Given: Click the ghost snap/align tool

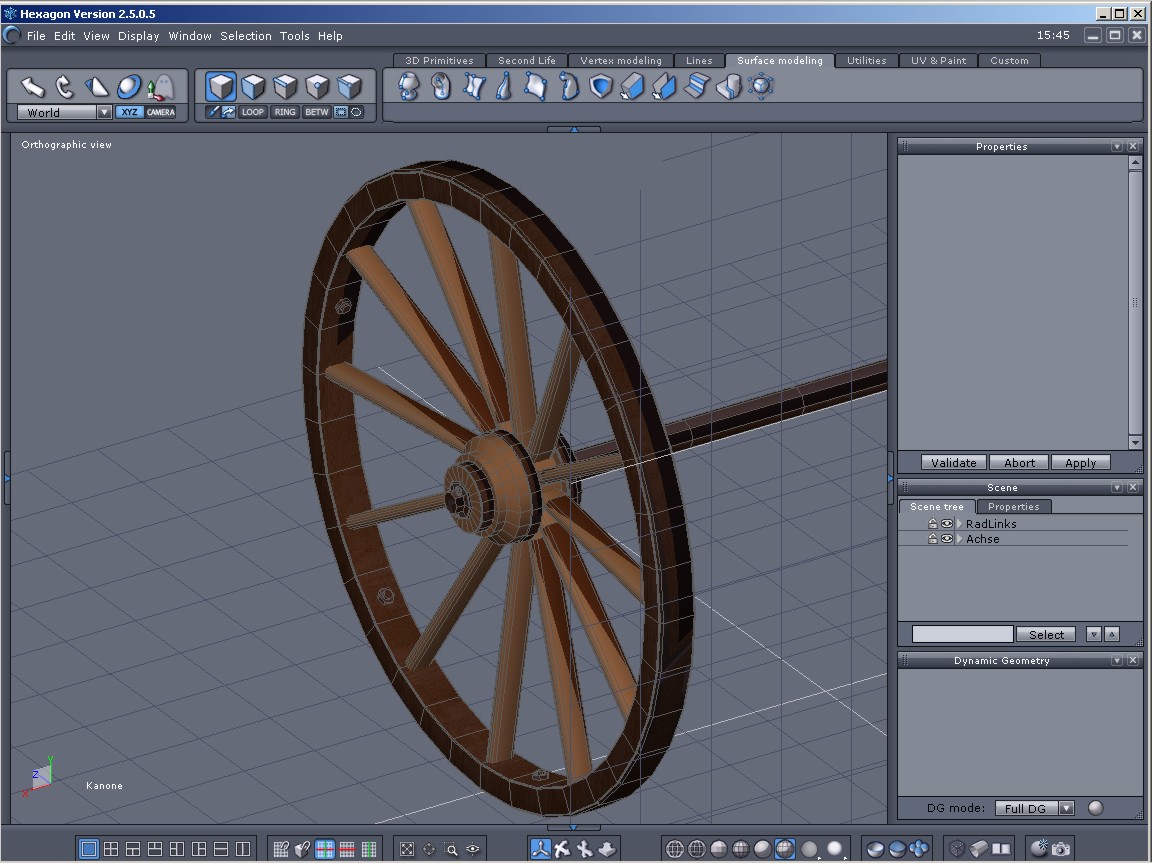Looking at the screenshot, I should [x=161, y=87].
